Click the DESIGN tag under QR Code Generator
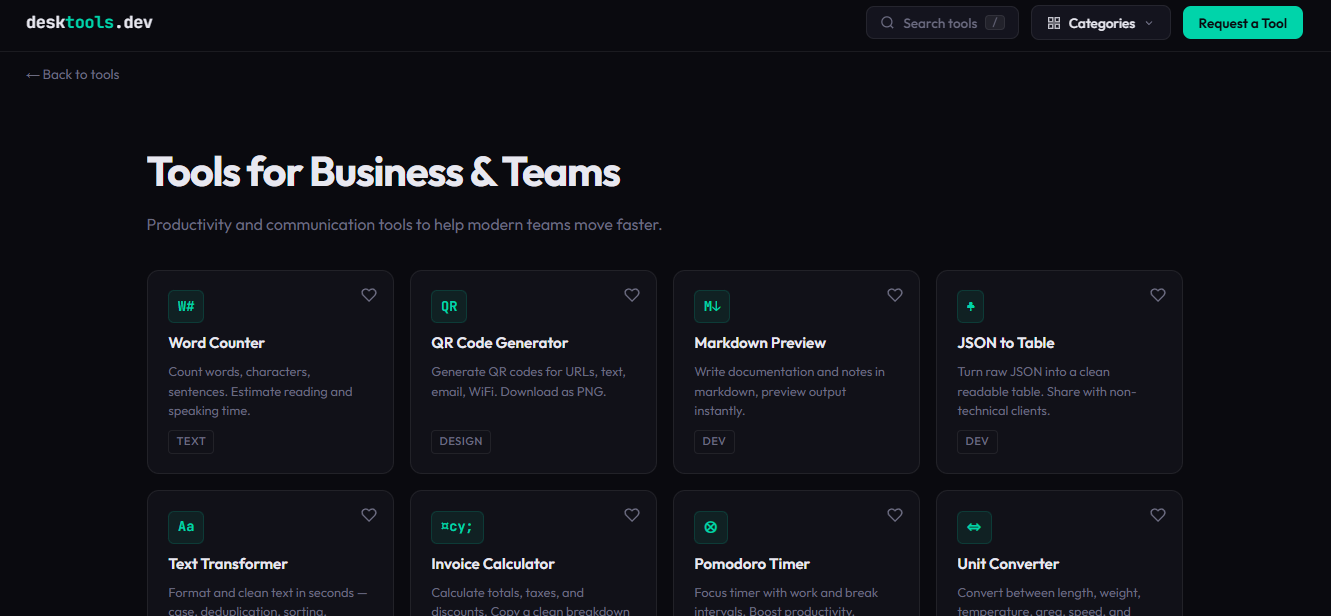 click(x=461, y=441)
